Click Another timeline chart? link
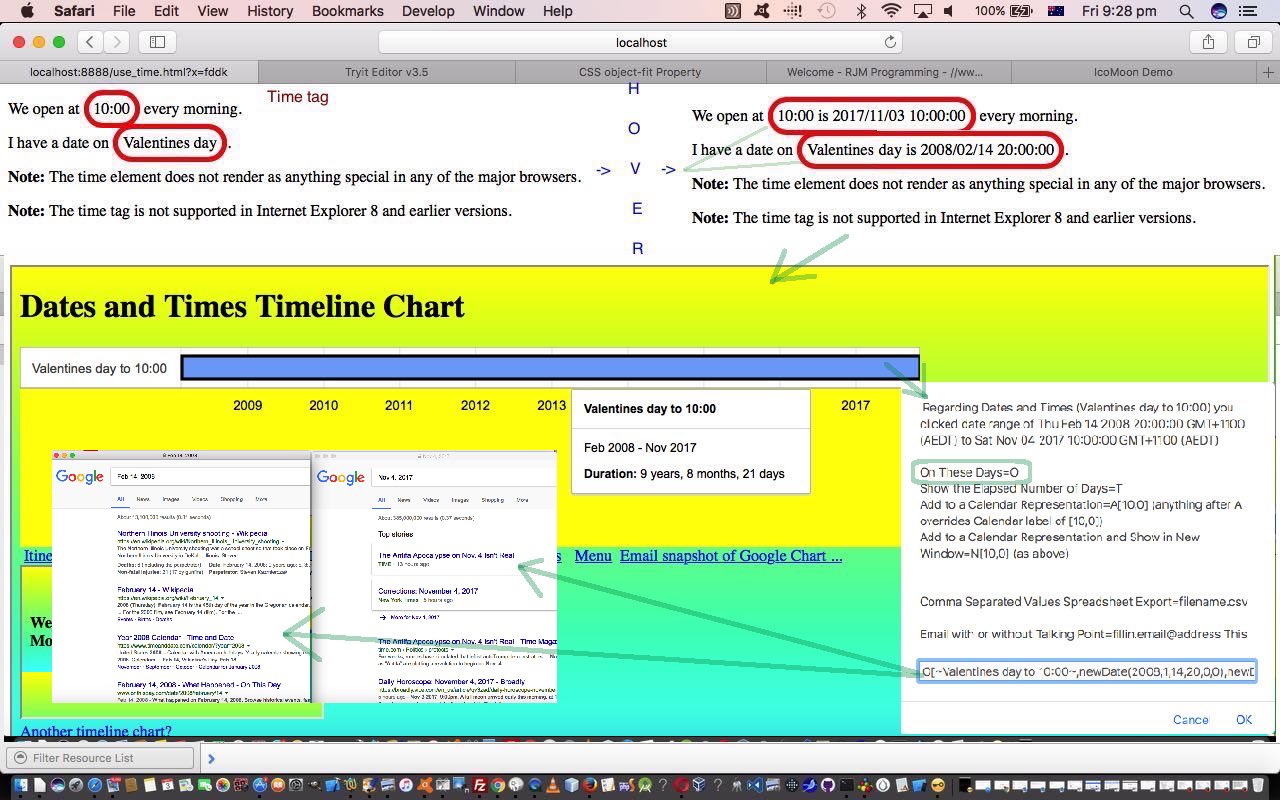The height and width of the screenshot is (800, 1280). [x=96, y=731]
